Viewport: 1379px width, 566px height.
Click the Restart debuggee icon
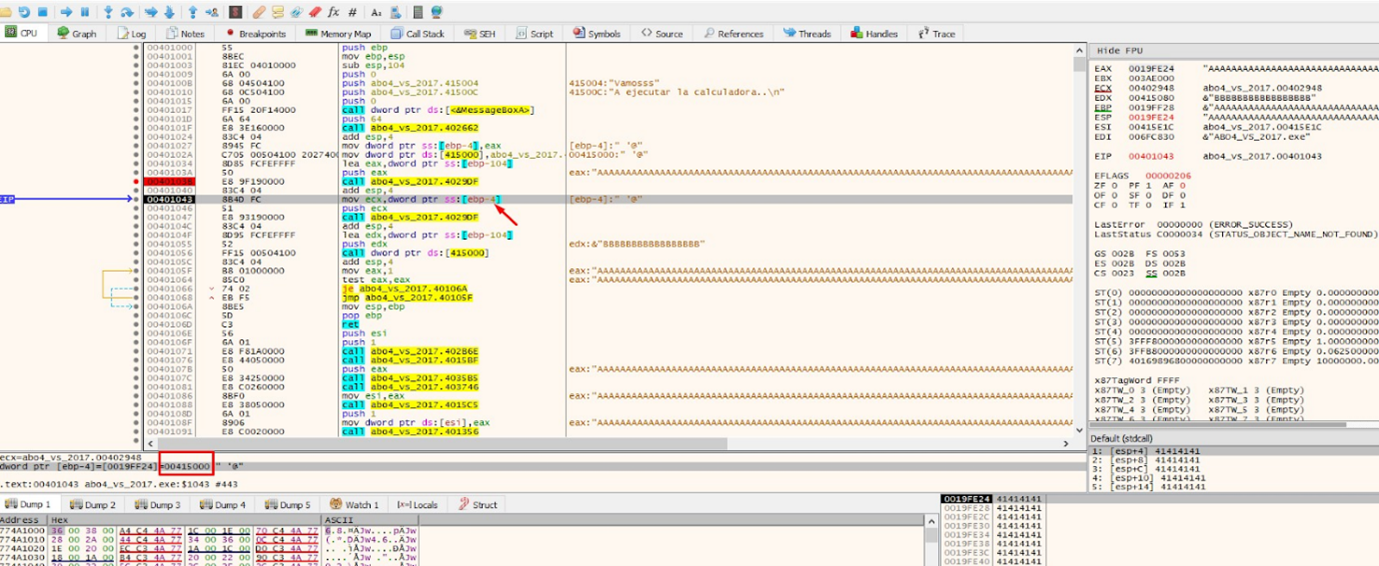point(24,12)
